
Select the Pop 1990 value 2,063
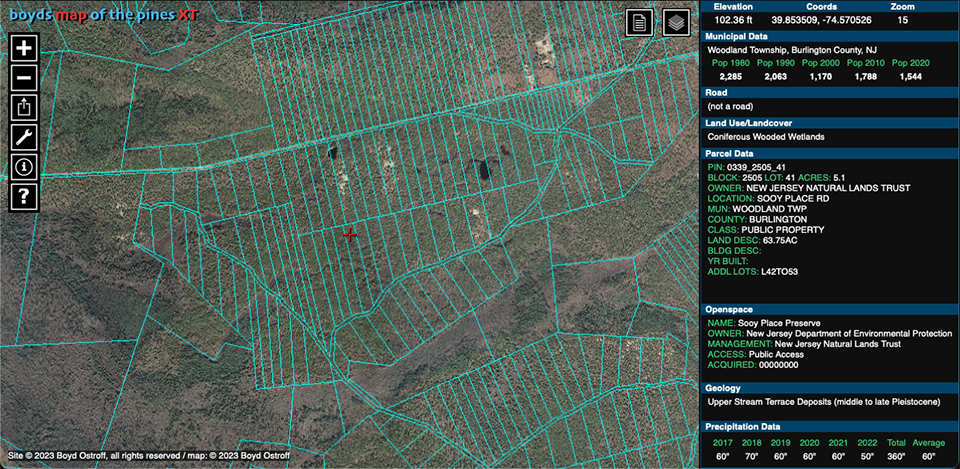(774, 77)
